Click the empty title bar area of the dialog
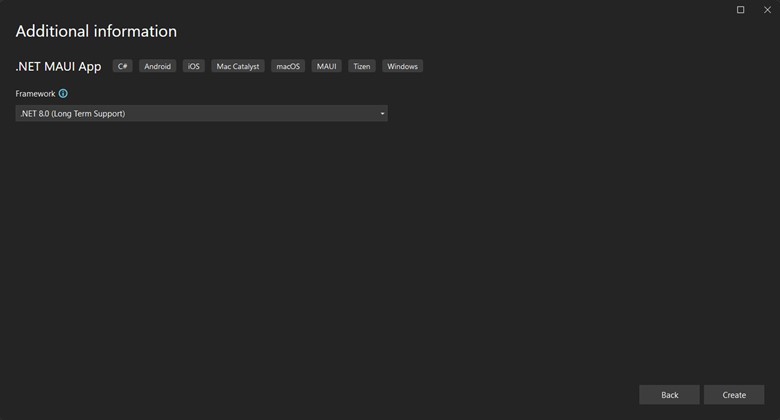780x420 pixels. pos(400,8)
